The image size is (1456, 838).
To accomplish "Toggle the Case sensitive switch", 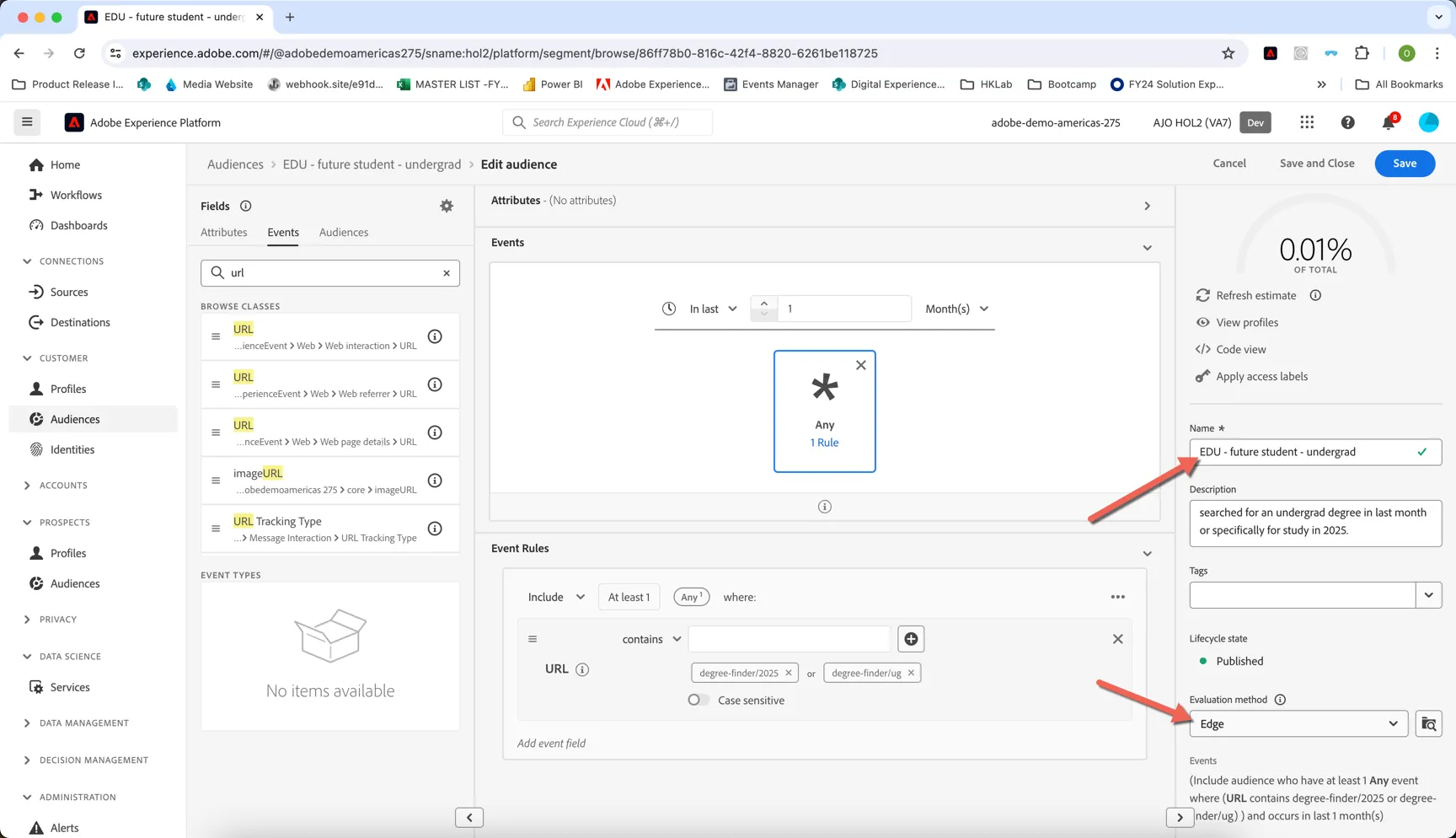I will 698,700.
